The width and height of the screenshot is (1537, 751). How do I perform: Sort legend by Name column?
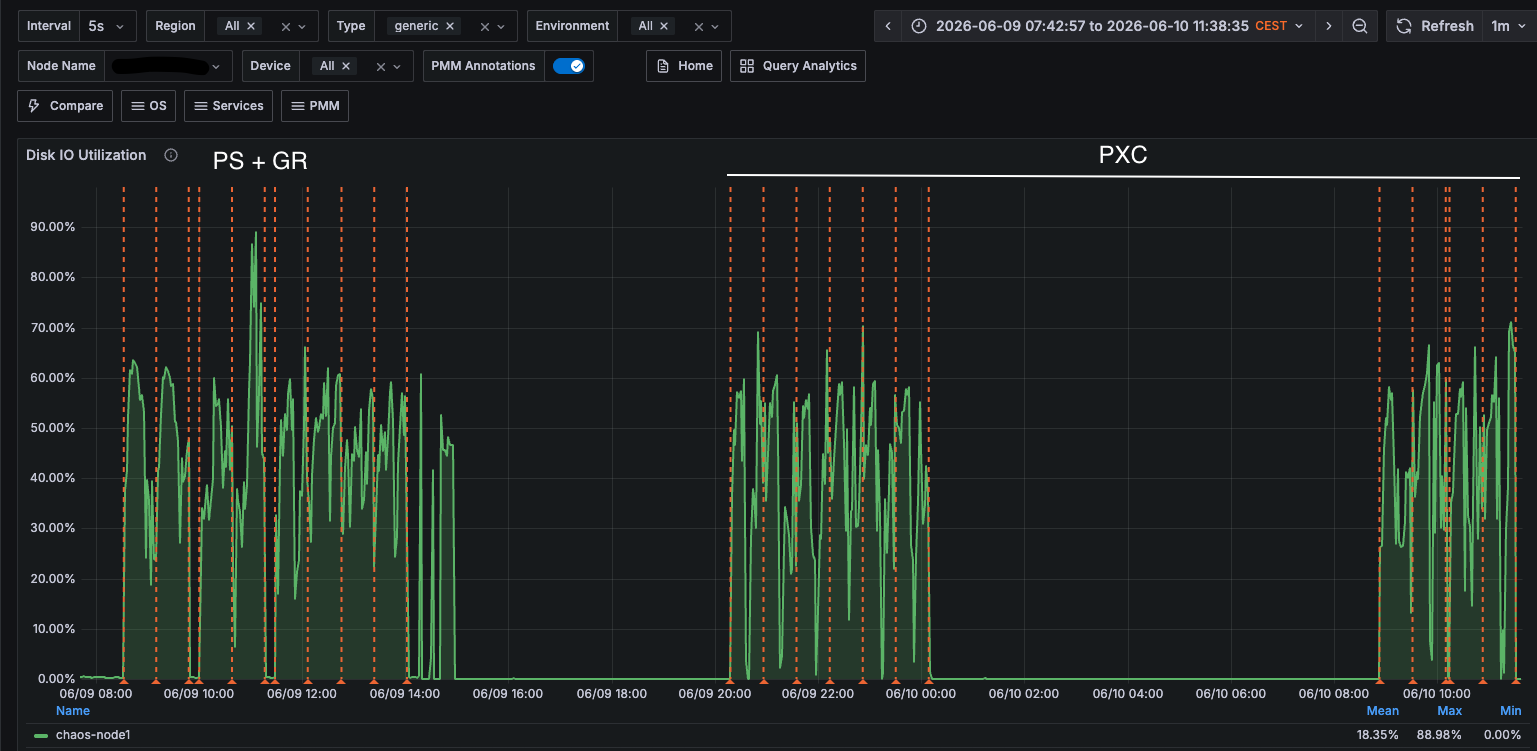73,711
